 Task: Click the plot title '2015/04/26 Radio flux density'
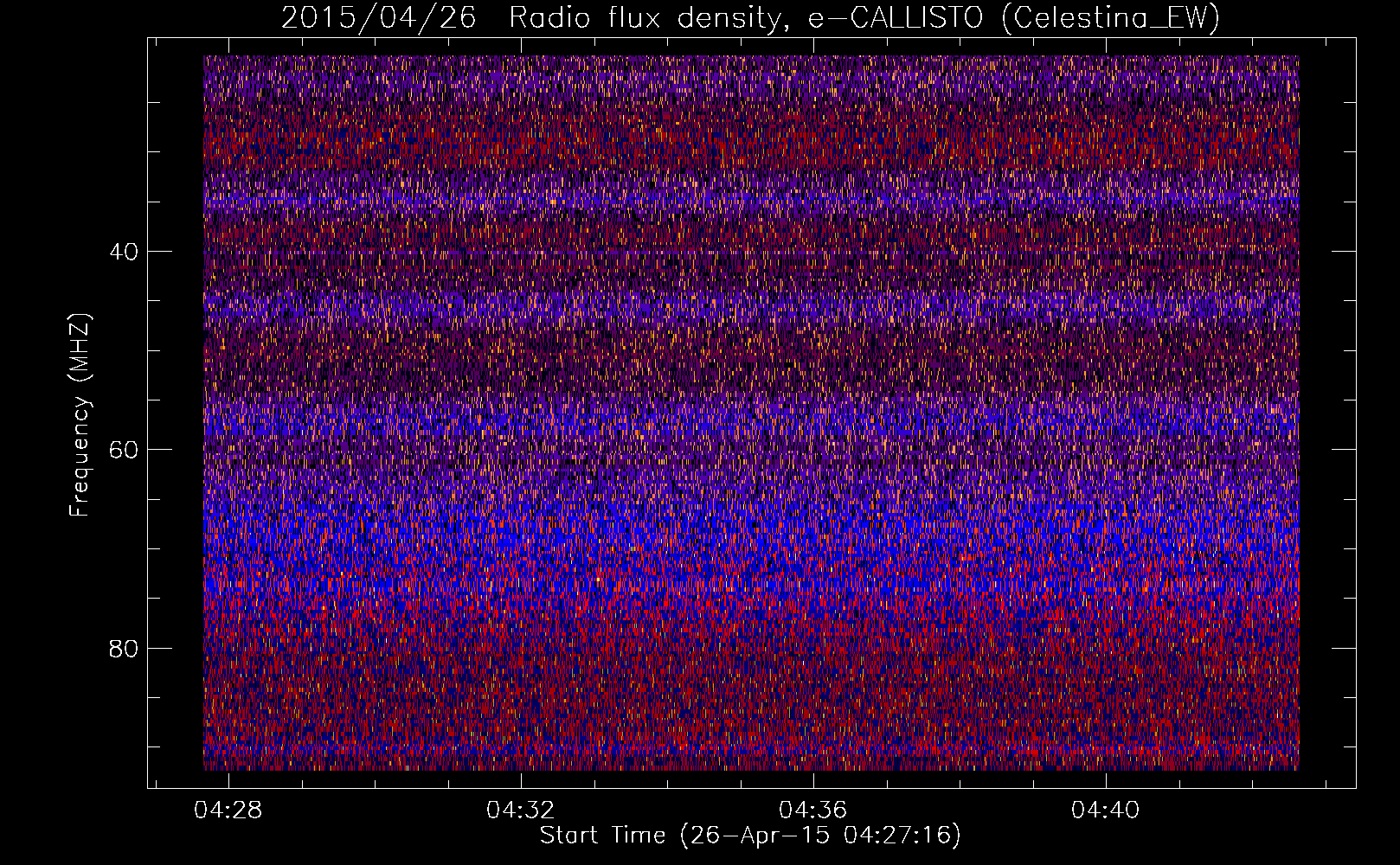[x=750, y=18]
